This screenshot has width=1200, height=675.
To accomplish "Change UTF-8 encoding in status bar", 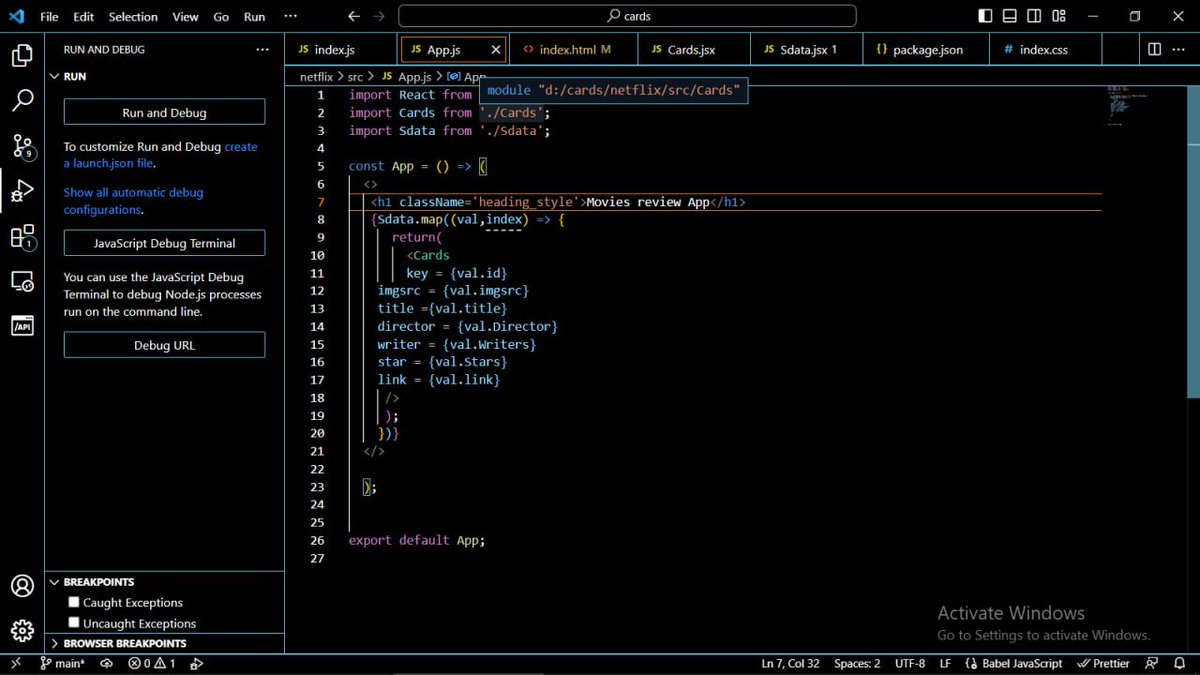I will (910, 663).
